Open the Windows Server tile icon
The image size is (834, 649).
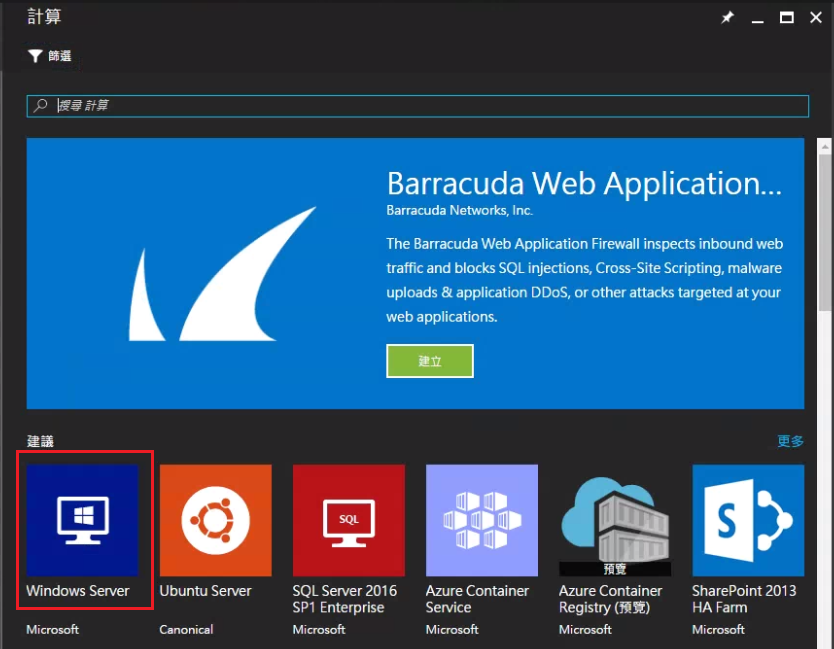point(82,520)
